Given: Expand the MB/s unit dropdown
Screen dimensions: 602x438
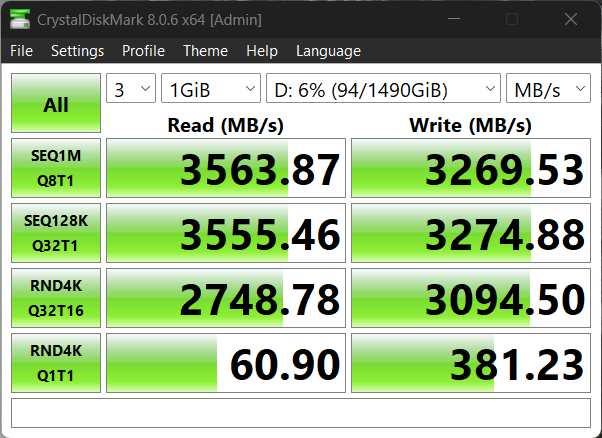Looking at the screenshot, I should 548,88.
